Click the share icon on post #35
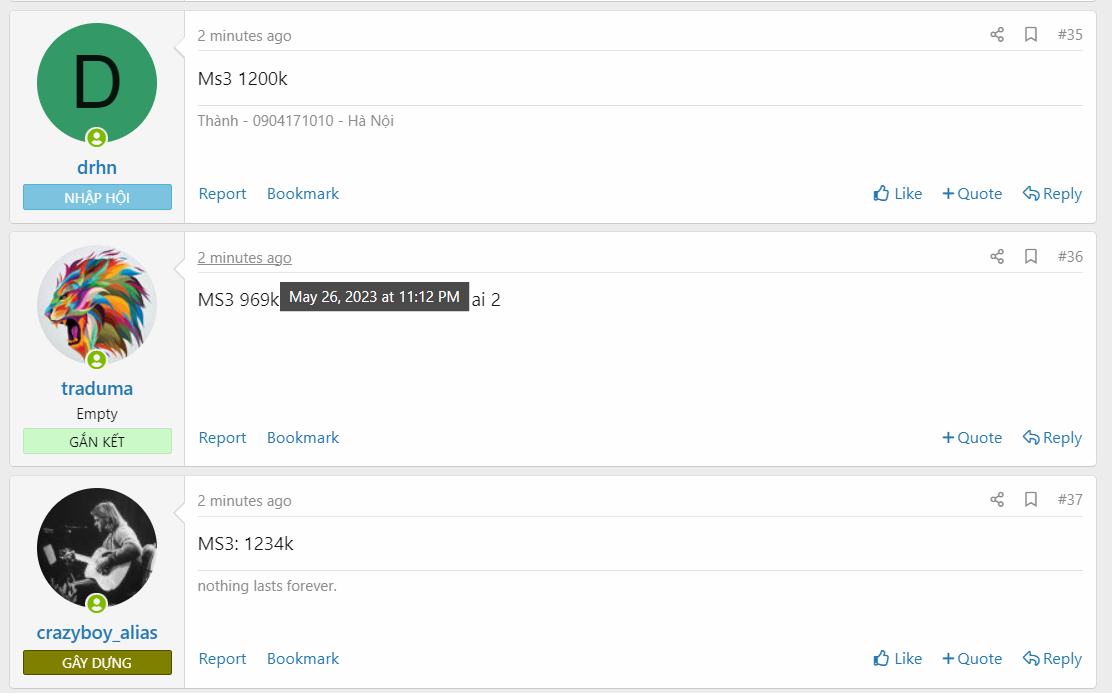Image resolution: width=1112 pixels, height=693 pixels. tap(996, 34)
